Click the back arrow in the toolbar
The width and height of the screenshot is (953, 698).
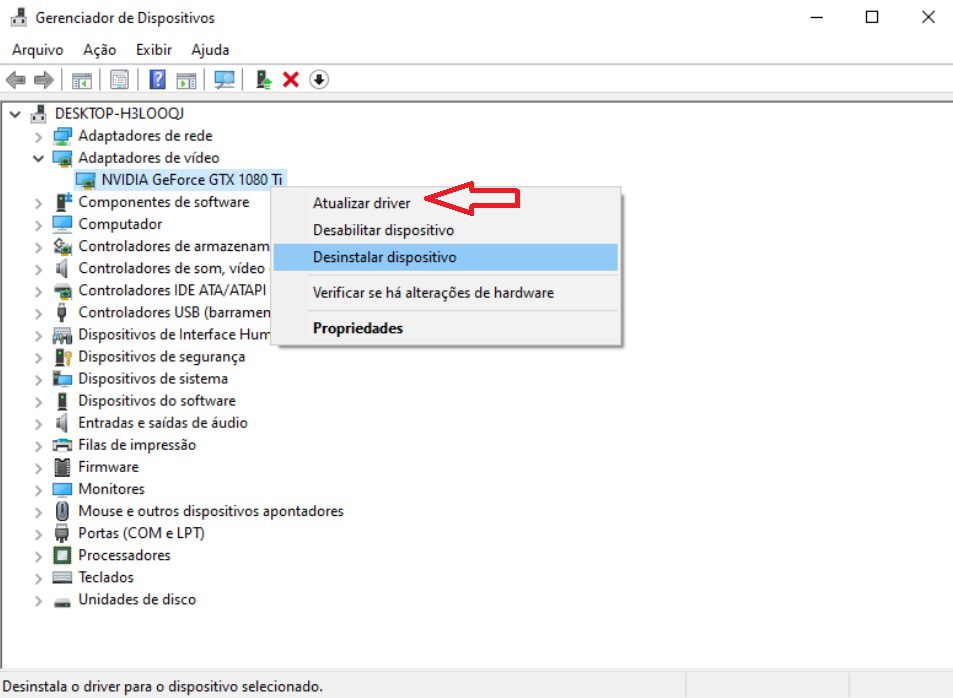tap(16, 80)
